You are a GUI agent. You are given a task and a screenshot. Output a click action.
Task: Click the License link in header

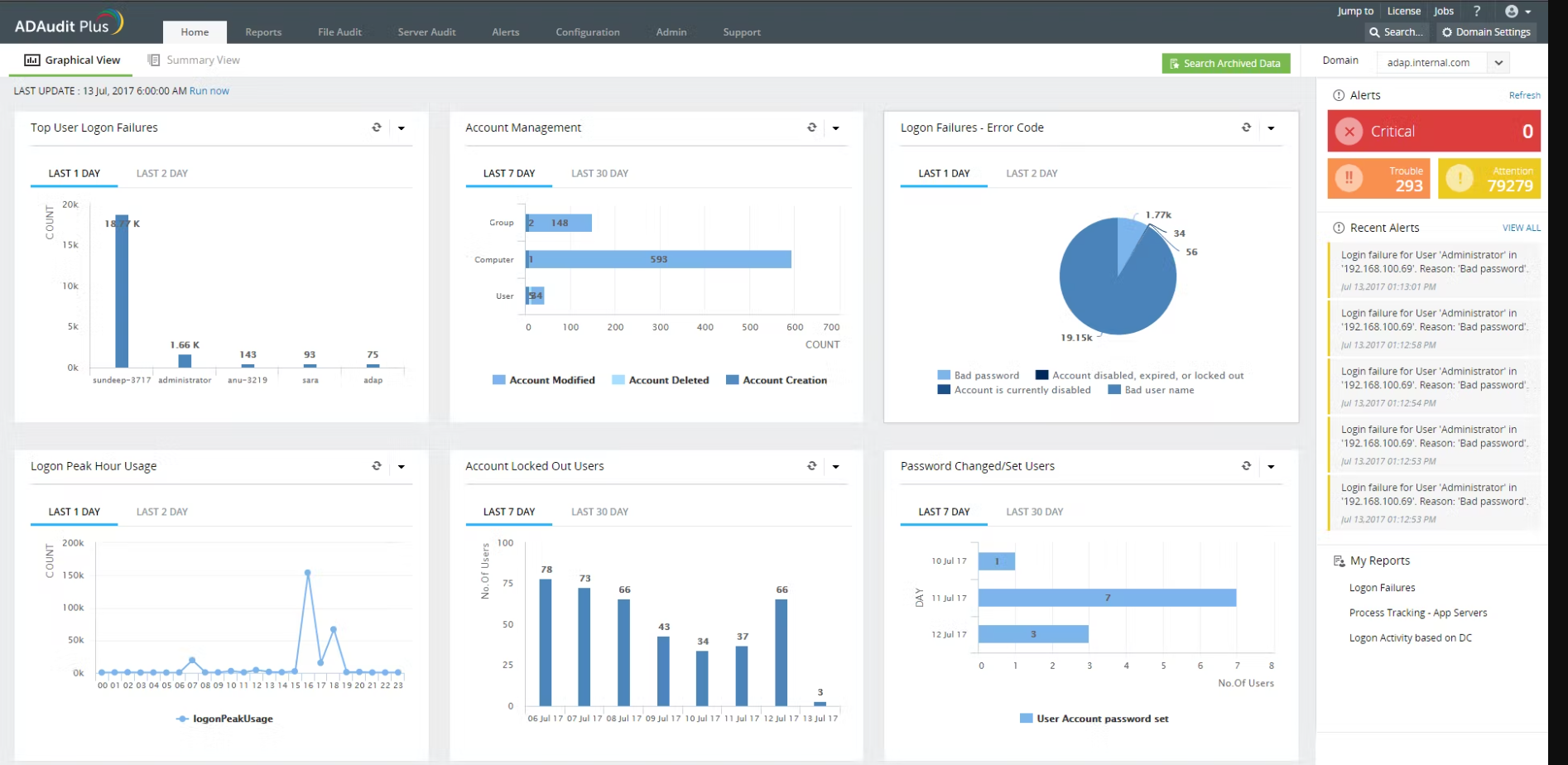(x=1404, y=11)
